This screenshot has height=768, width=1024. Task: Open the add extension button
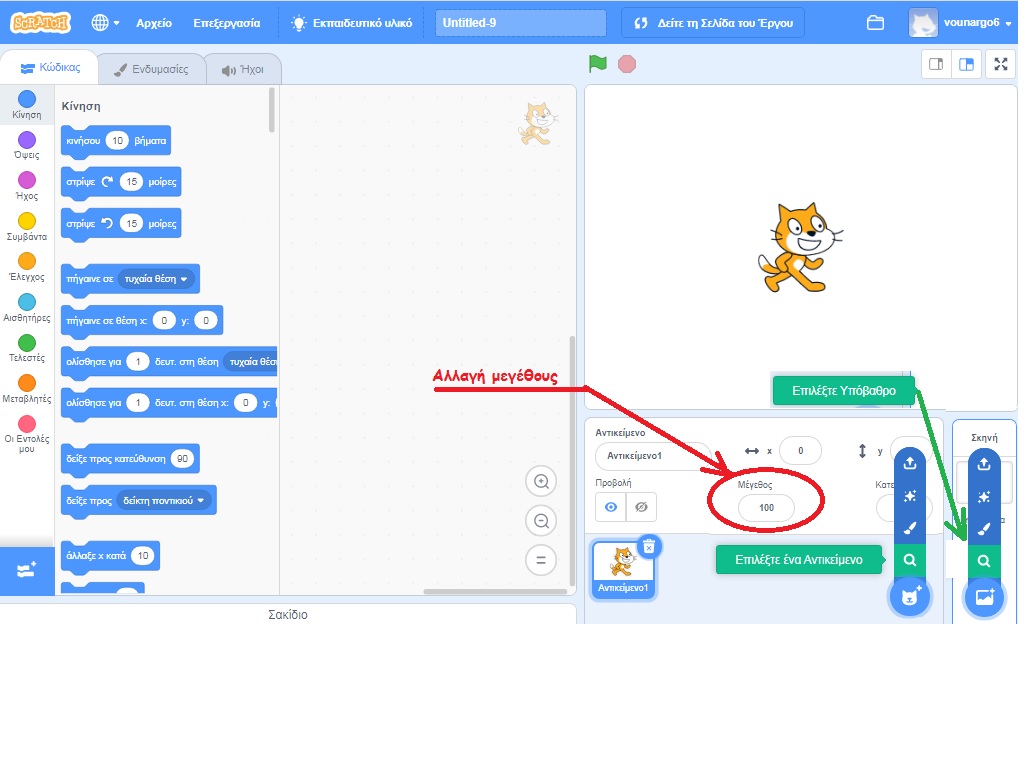click(27, 570)
